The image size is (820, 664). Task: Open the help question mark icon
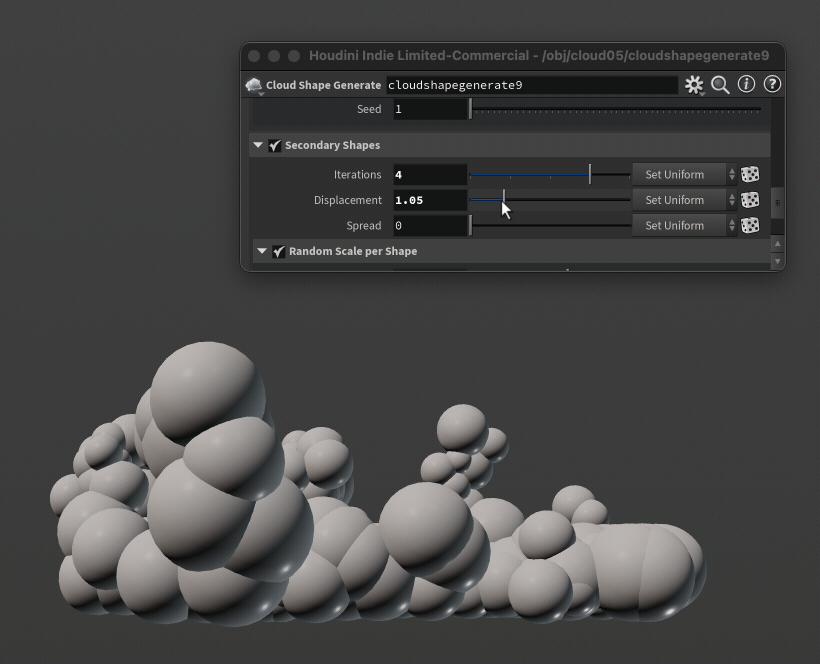(x=772, y=84)
